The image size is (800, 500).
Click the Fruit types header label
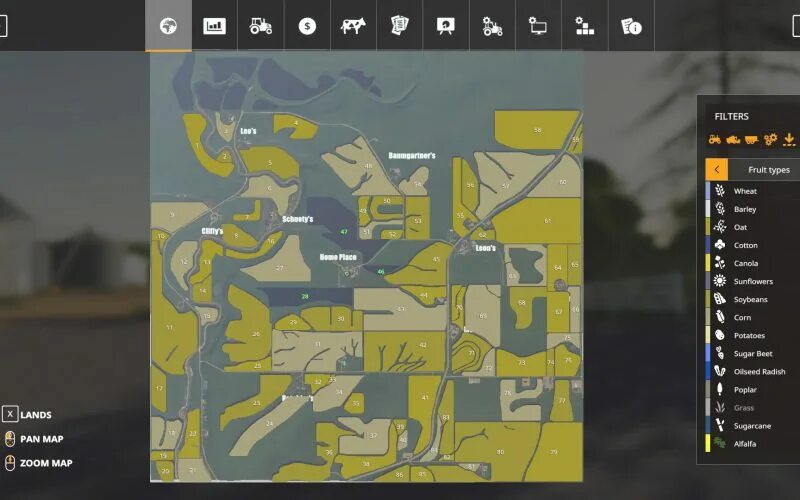(x=769, y=170)
